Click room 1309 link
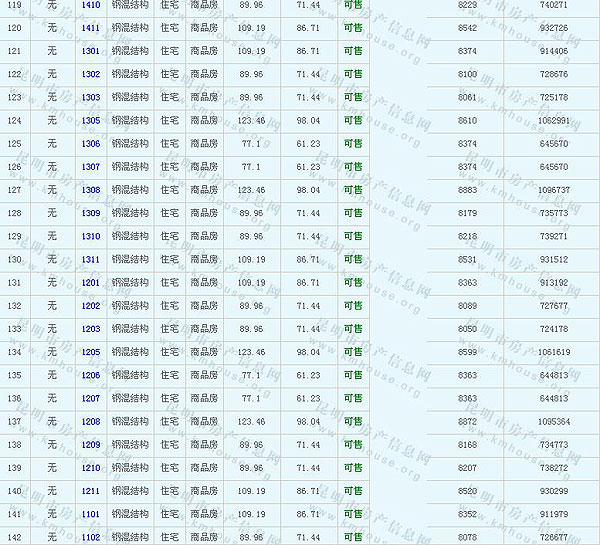600x545 pixels. pos(91,213)
